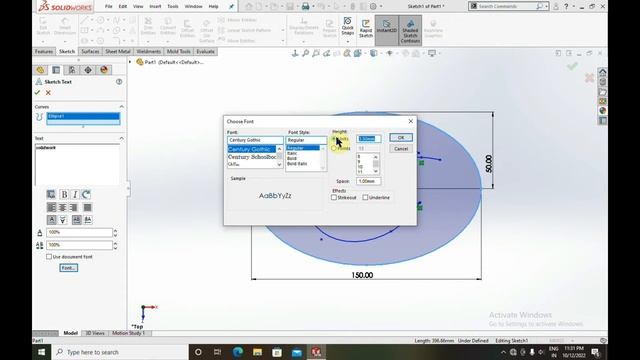Open the PropertyManager tab icon
Viewport: 640px width, 360px height.
pos(56,70)
